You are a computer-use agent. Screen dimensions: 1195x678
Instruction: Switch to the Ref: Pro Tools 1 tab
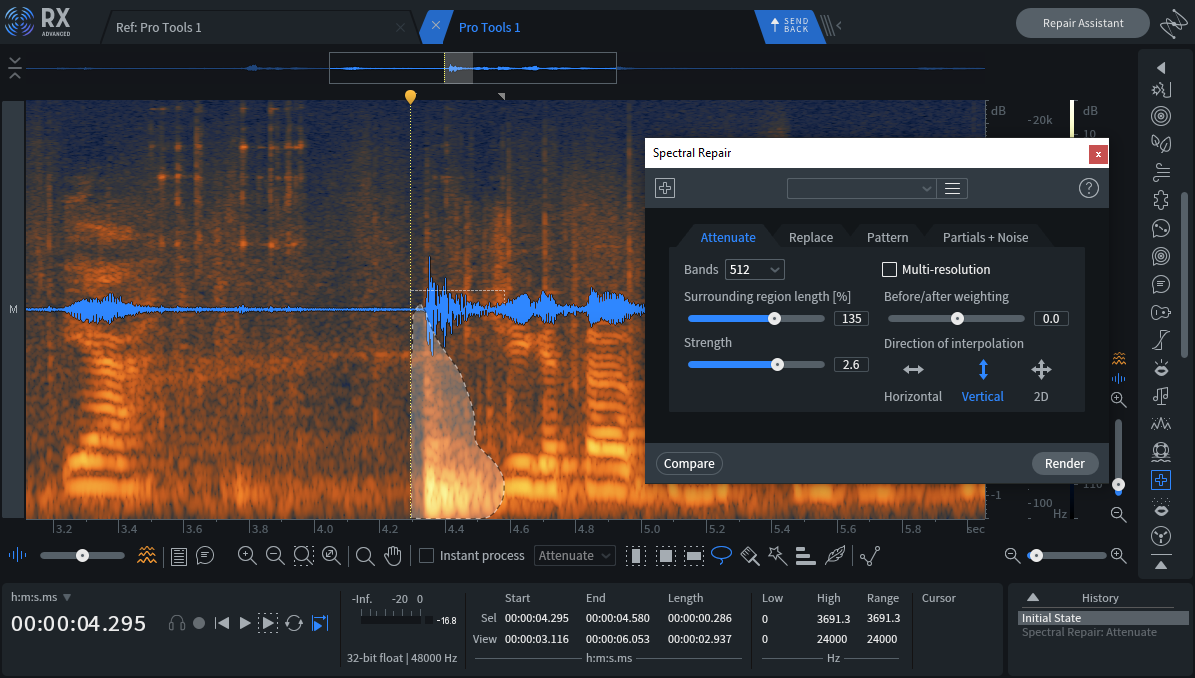pyautogui.click(x=159, y=27)
